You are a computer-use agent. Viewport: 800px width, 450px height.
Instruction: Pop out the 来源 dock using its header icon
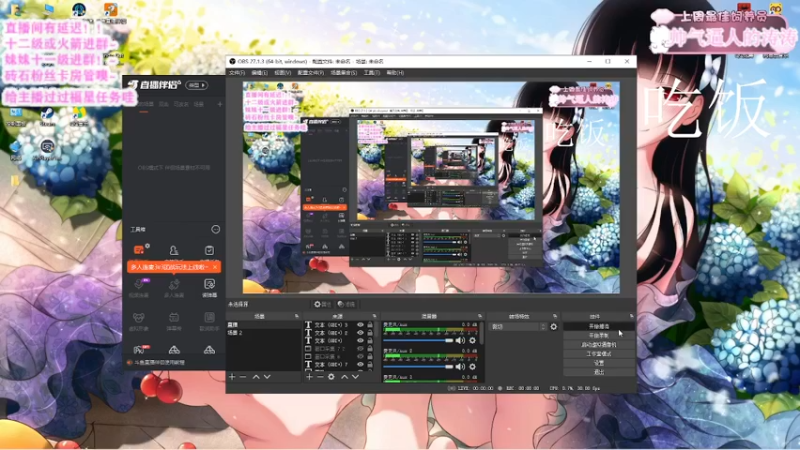tap(374, 316)
